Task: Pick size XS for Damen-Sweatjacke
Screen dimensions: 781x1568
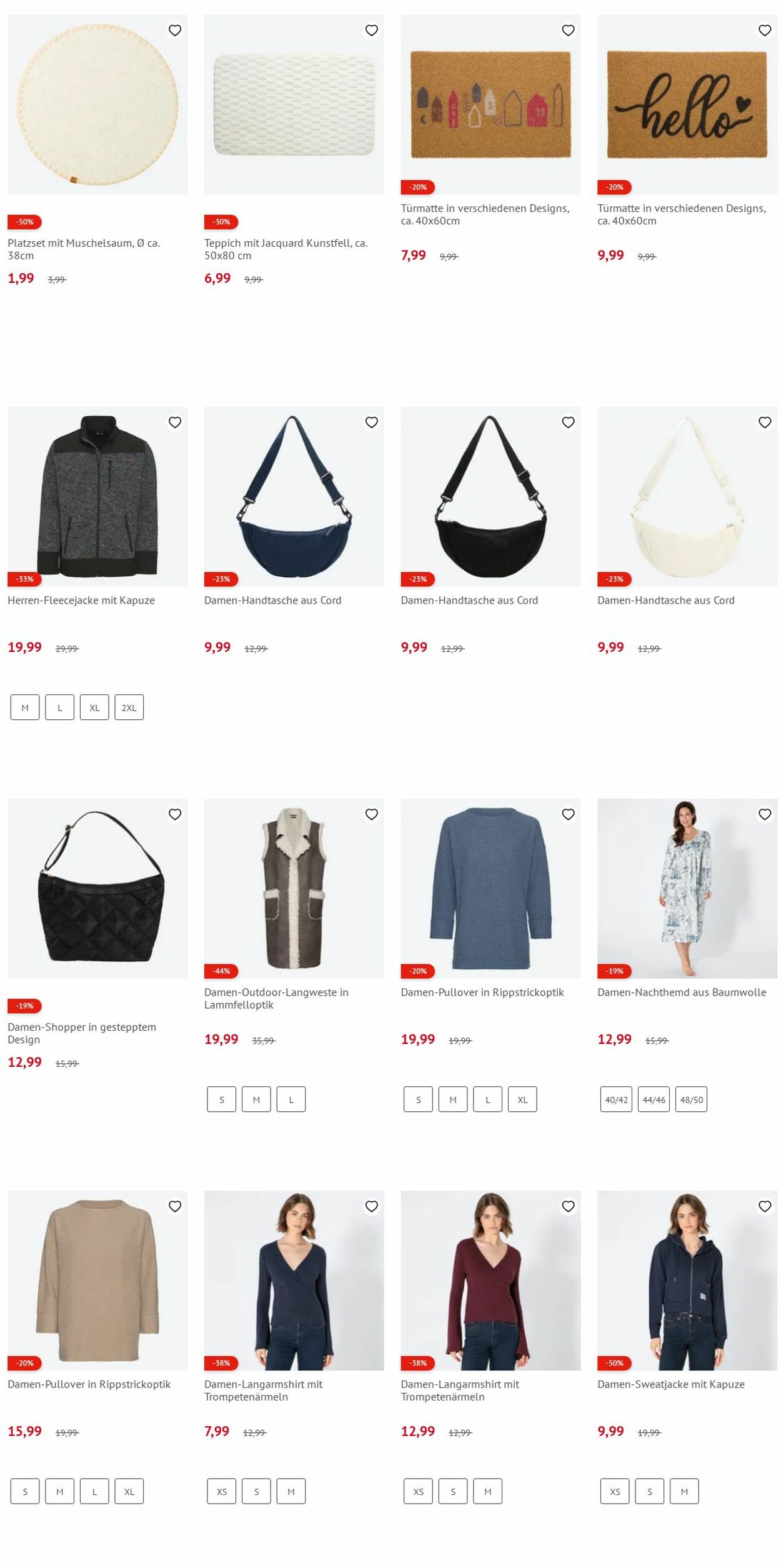Action: 615,1491
